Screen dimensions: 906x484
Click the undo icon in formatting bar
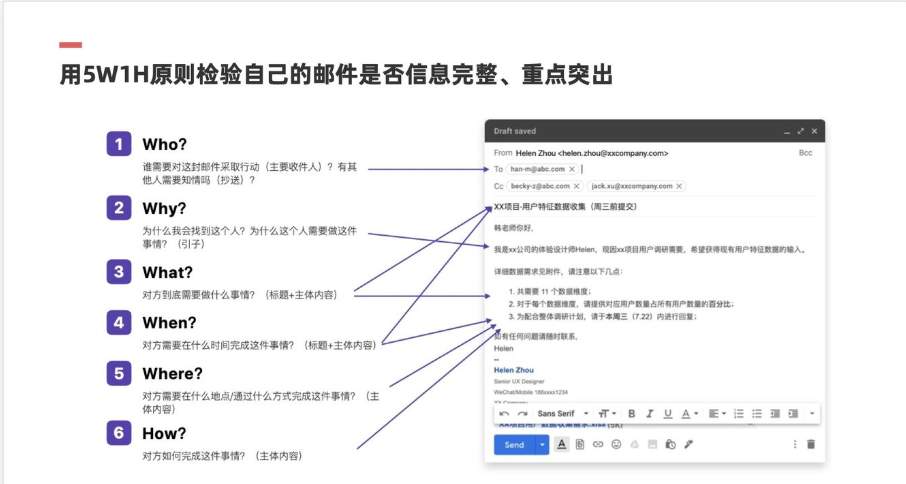[x=505, y=413]
